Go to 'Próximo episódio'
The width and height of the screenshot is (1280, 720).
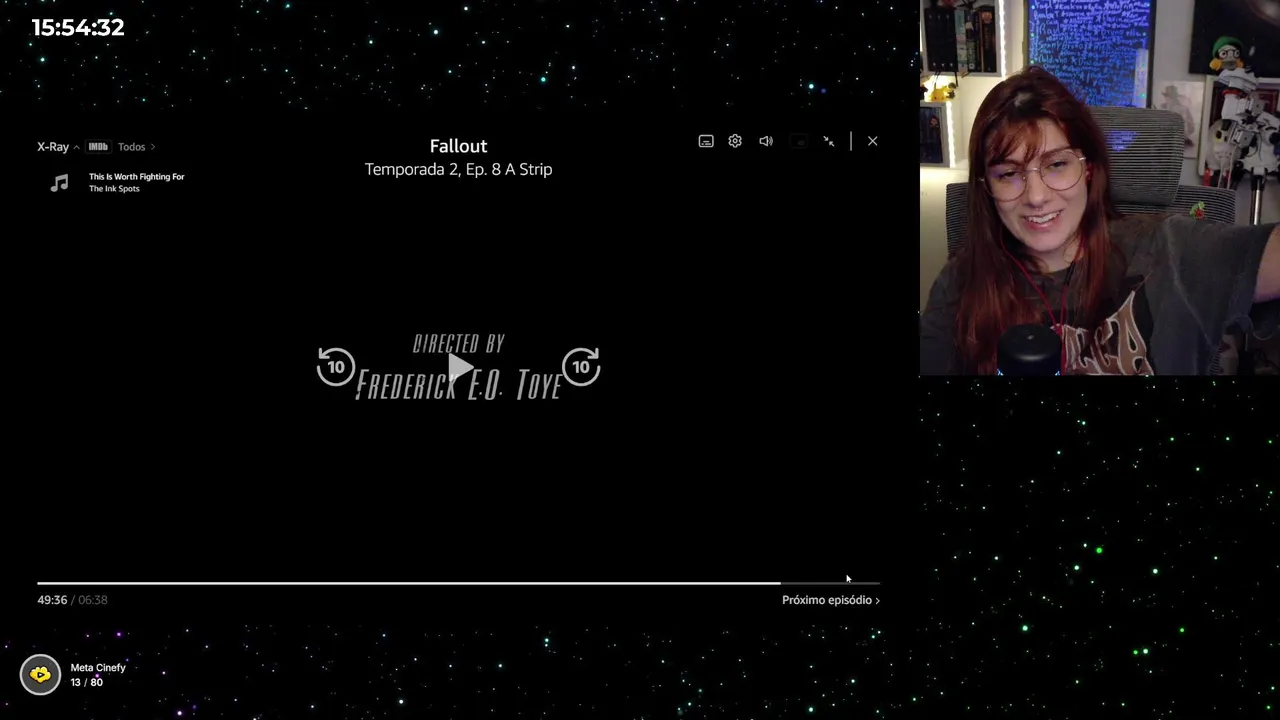point(831,600)
